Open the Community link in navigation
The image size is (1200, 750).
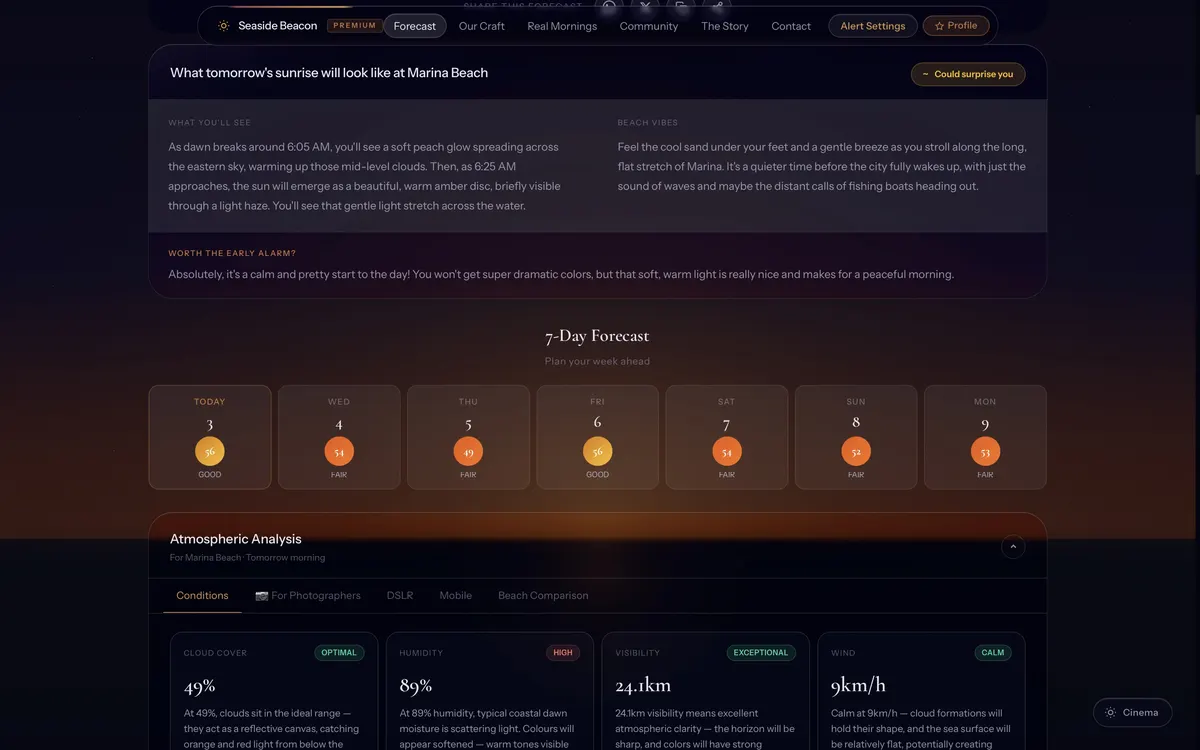point(649,26)
